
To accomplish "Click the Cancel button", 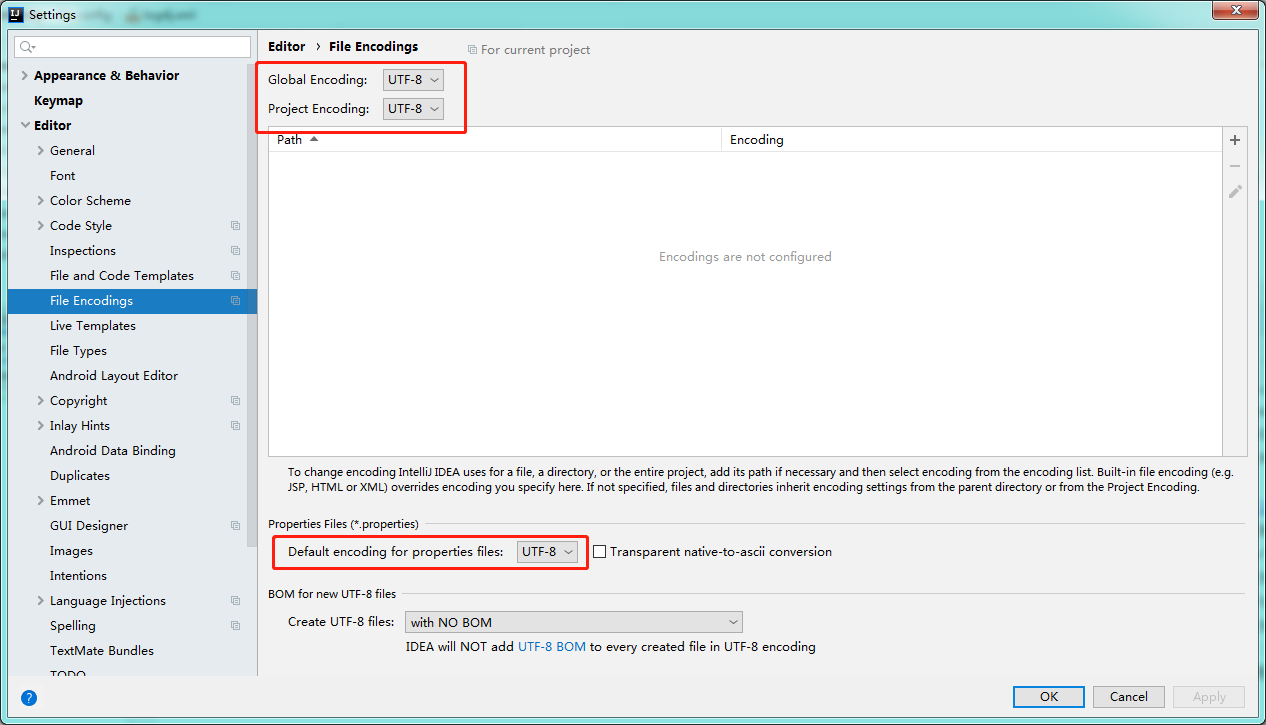I will point(1128,697).
